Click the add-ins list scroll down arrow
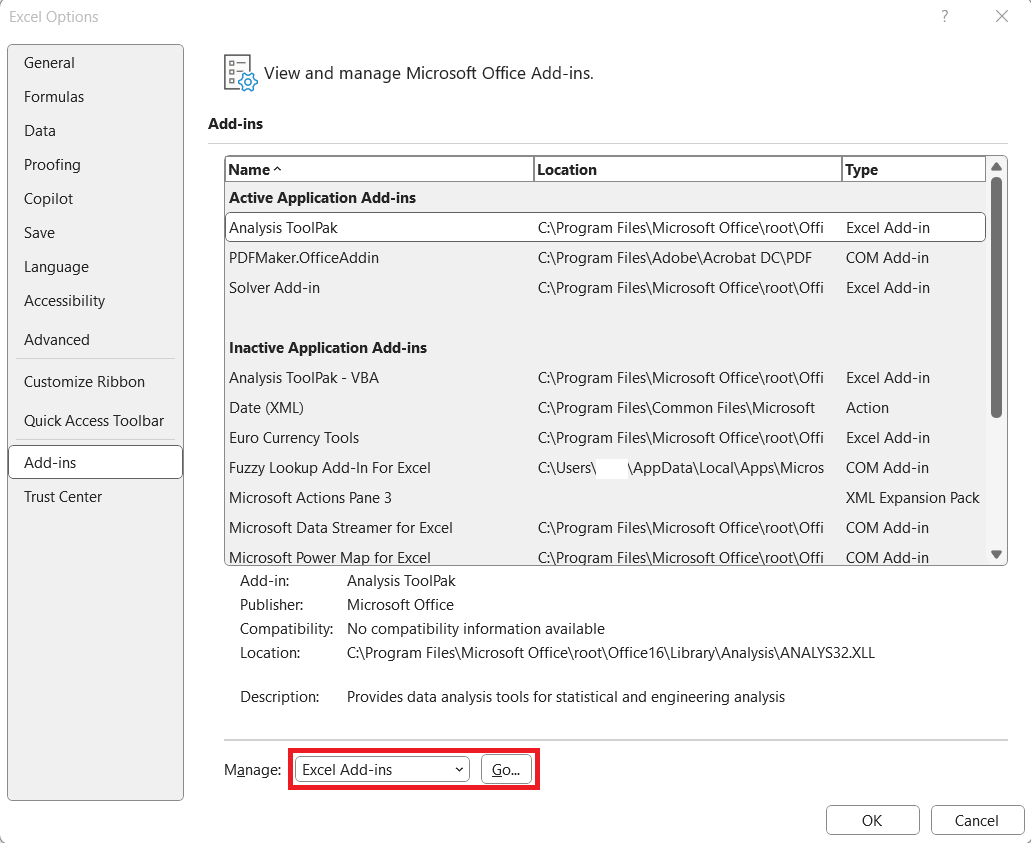Screen dimensions: 1031x843 (996, 554)
